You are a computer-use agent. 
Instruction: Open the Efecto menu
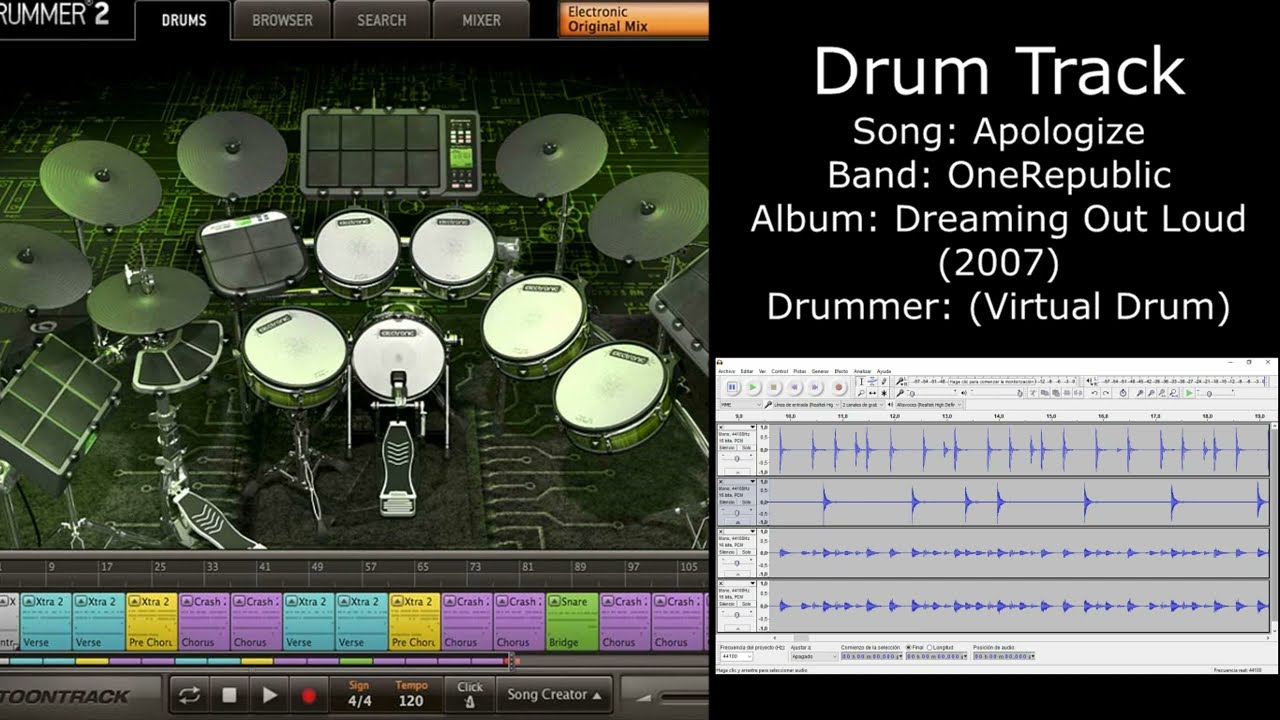point(841,371)
